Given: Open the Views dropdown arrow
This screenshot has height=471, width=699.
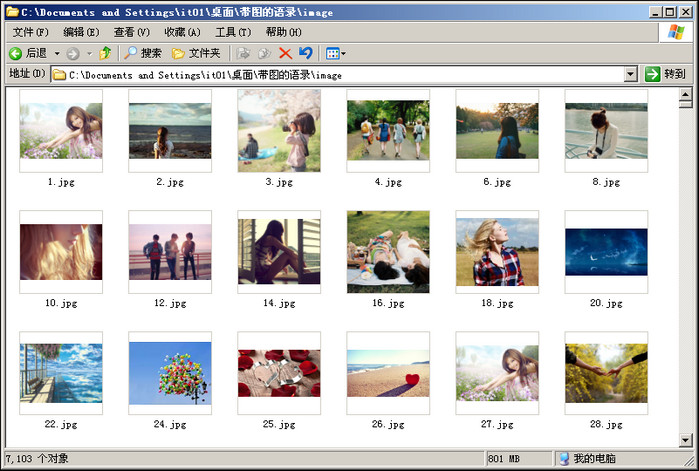Looking at the screenshot, I should point(343,54).
